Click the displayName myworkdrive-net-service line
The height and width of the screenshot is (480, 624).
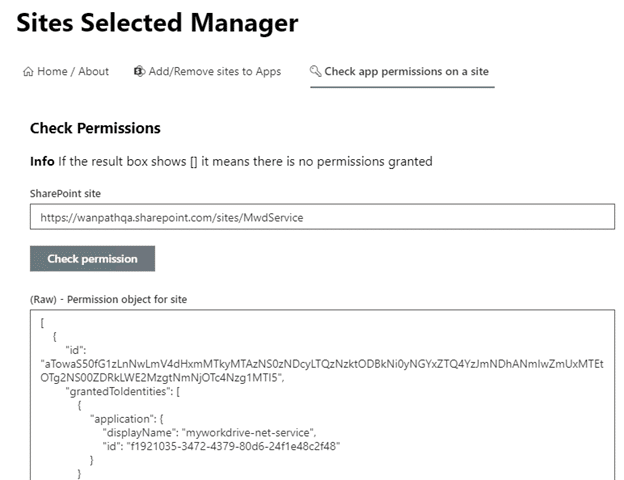[x=205, y=432]
